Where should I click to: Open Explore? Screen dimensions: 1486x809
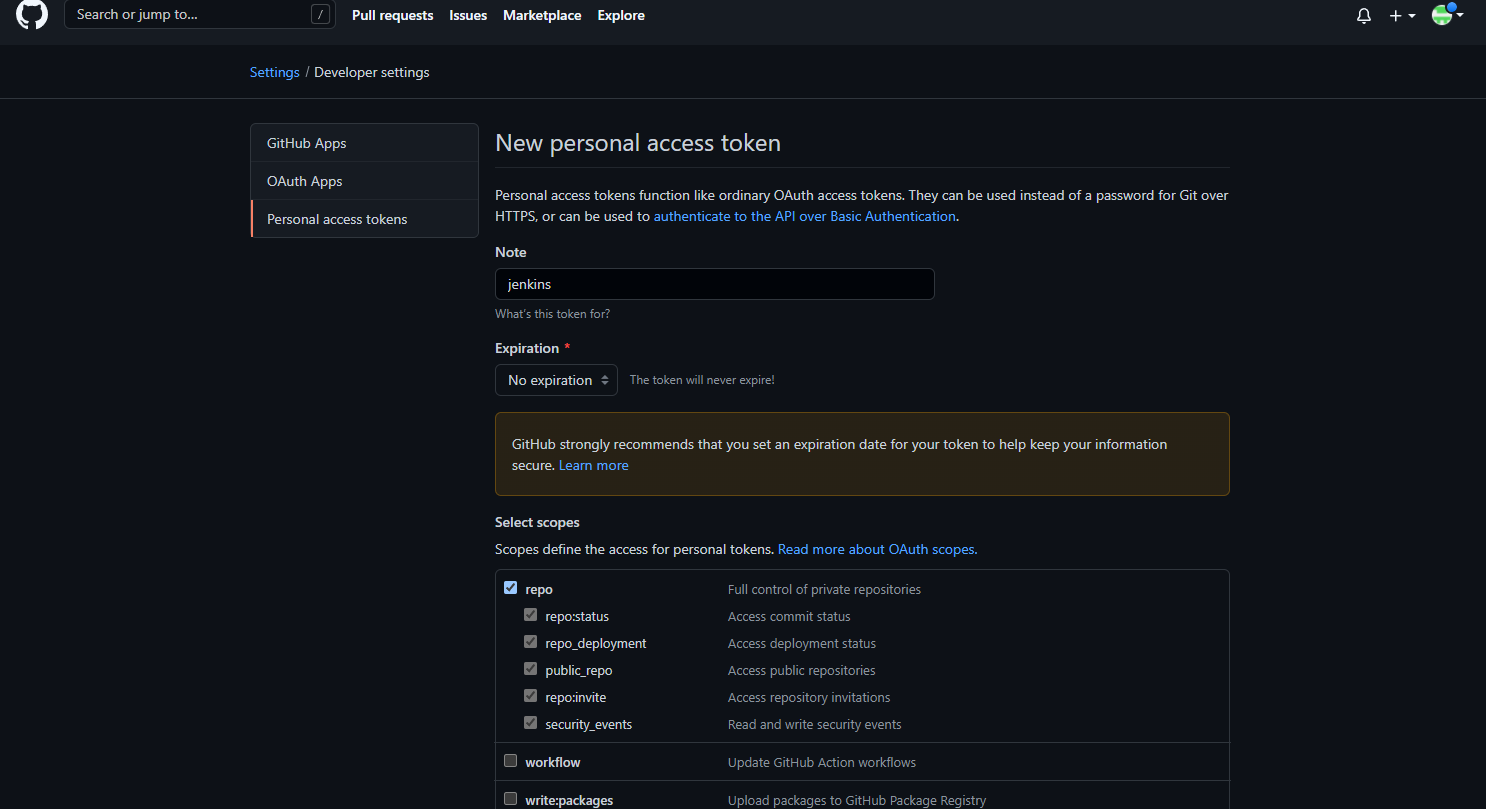tap(621, 15)
